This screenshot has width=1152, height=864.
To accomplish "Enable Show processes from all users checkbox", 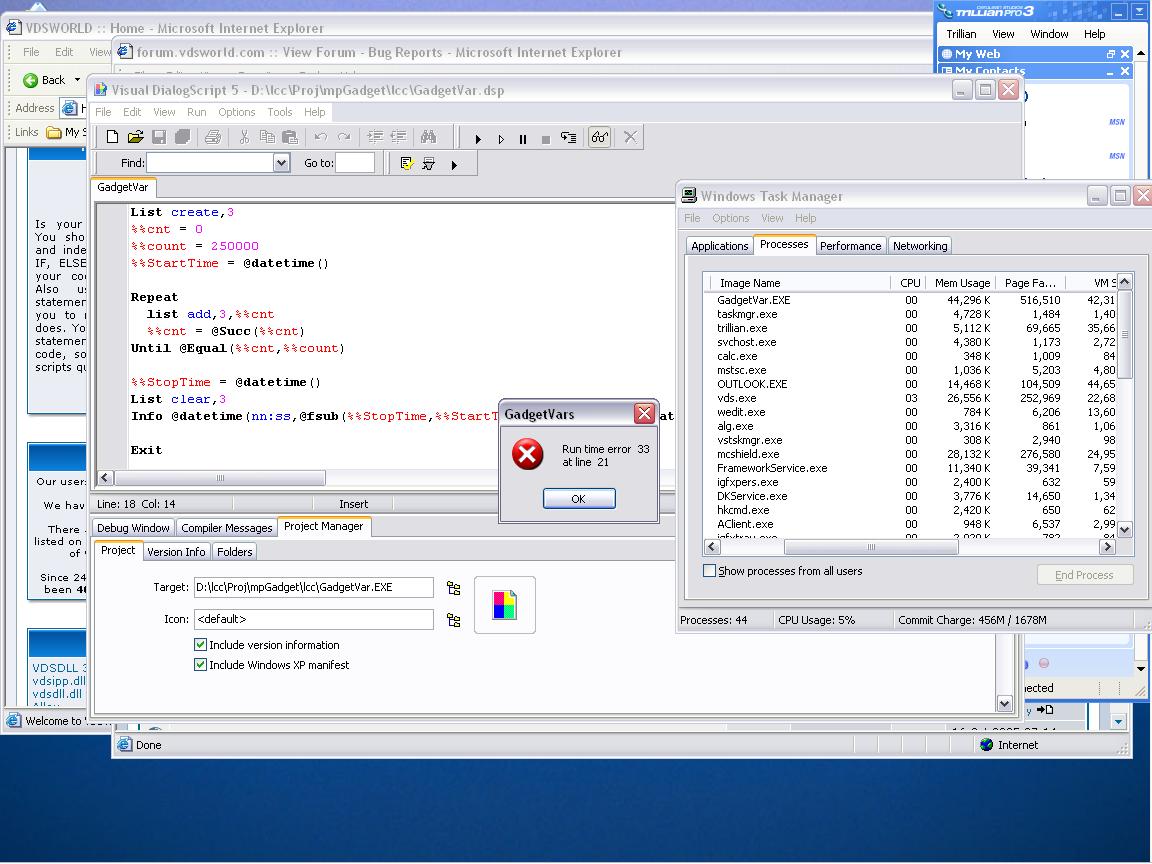I will 709,570.
